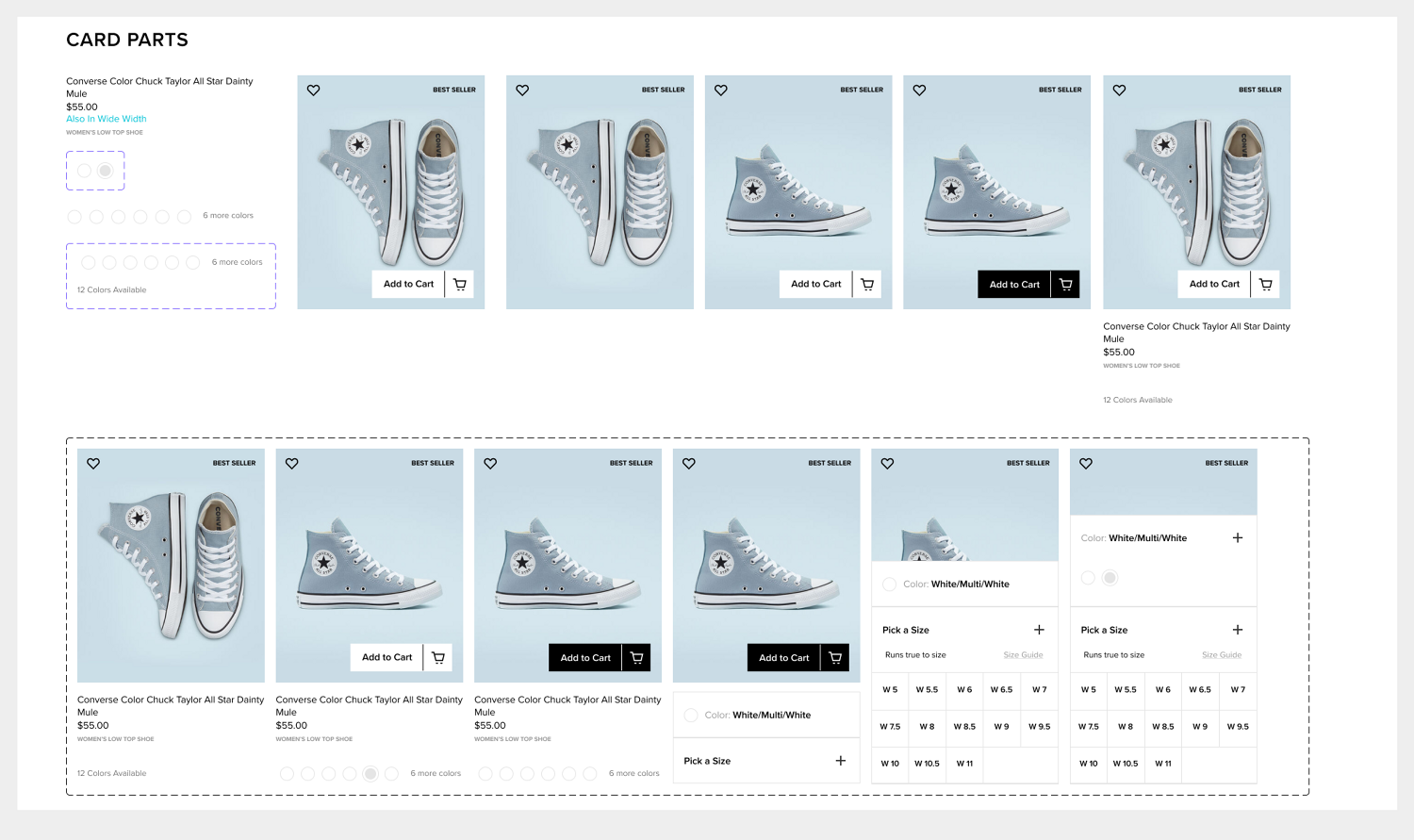Click heart on top-row card without Add to Cart
The width and height of the screenshot is (1414, 840).
[522, 91]
